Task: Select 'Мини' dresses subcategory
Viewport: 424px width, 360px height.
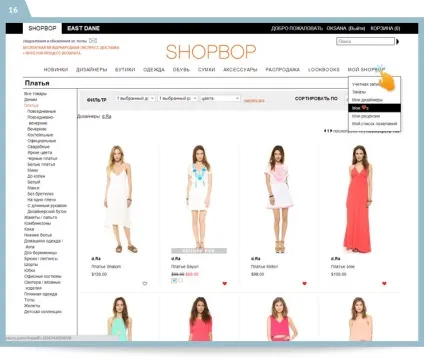Action: pos(33,170)
